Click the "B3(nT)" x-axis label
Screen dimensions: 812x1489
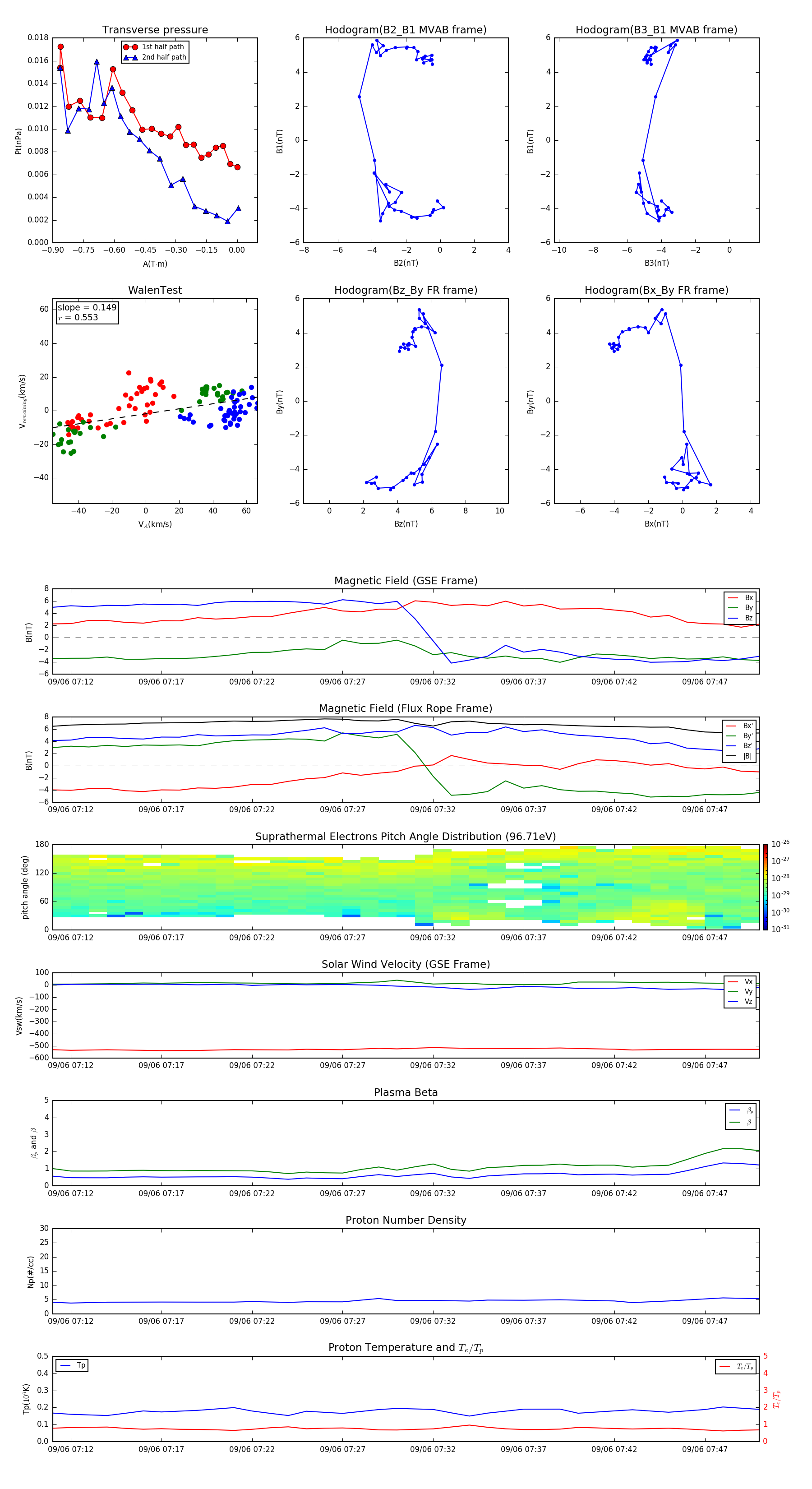coord(656,263)
